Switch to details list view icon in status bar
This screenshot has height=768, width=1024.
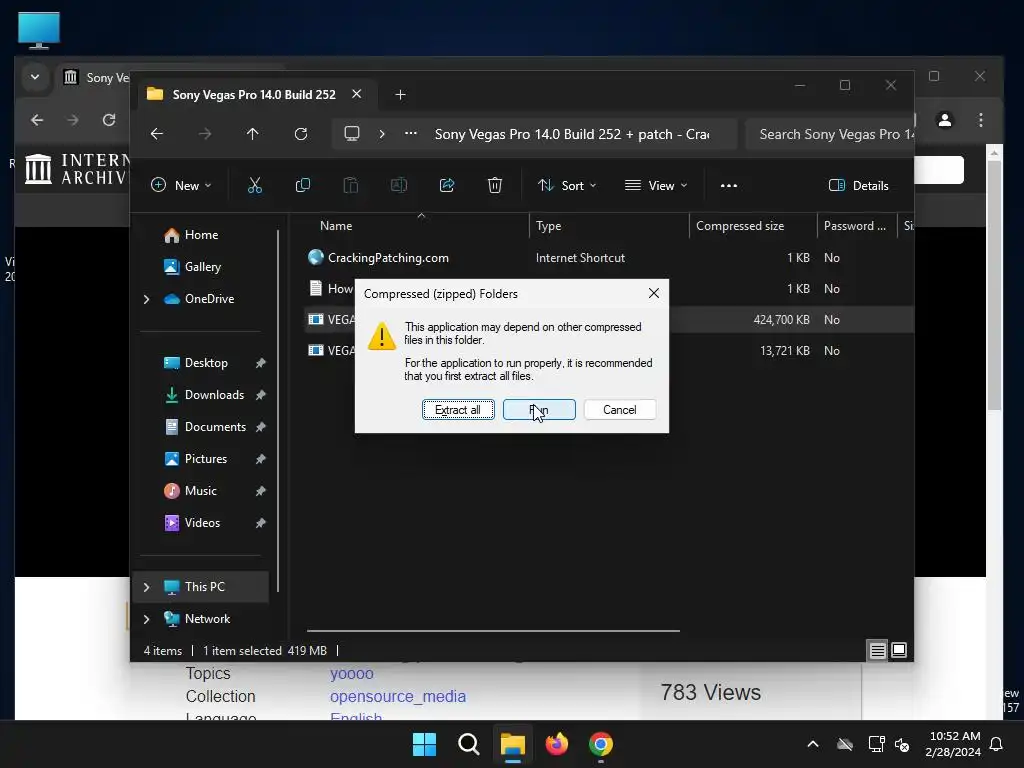tap(877, 650)
